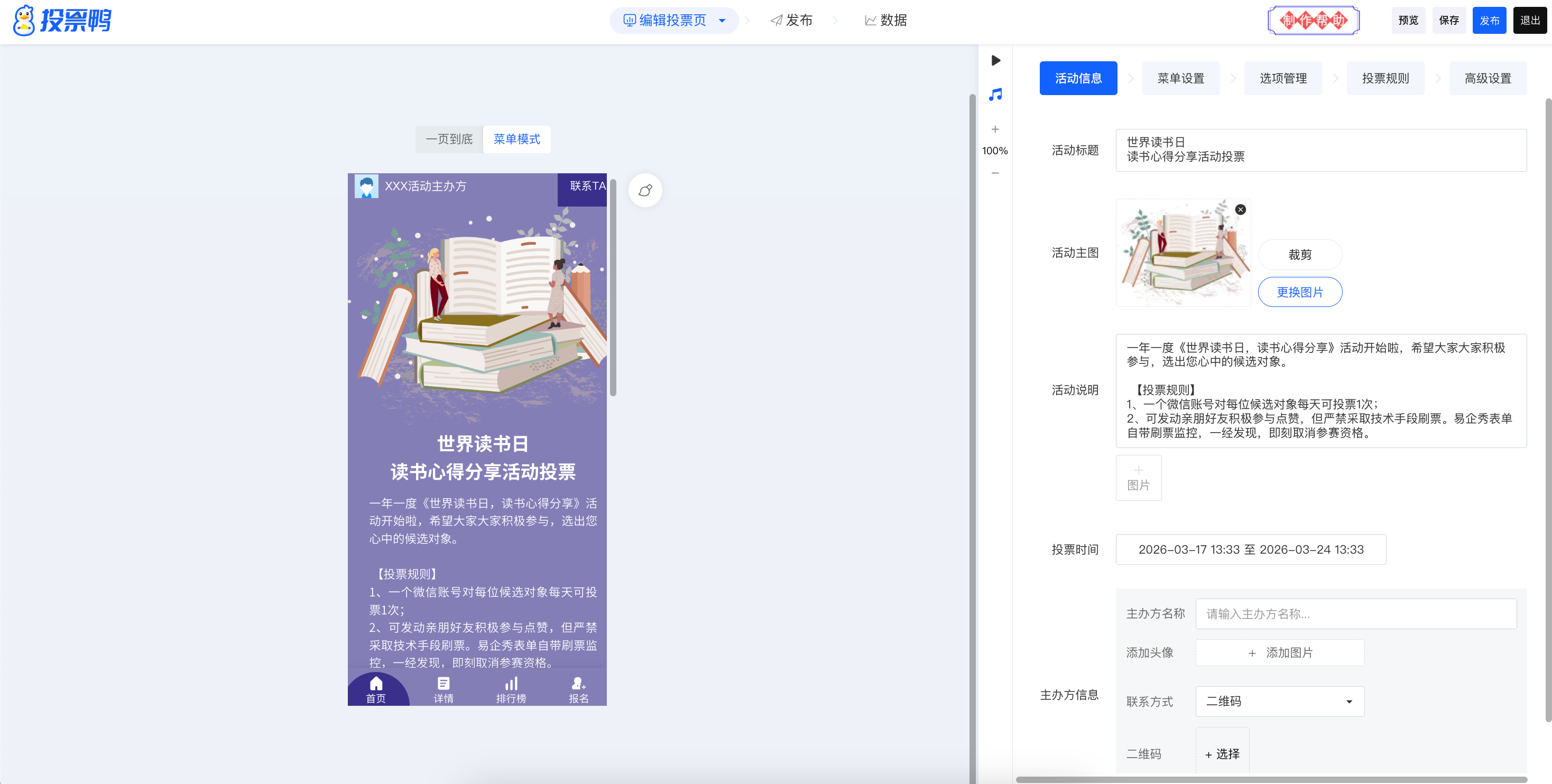
Task: Click the theme paint bucket icon
Action: (x=645, y=190)
